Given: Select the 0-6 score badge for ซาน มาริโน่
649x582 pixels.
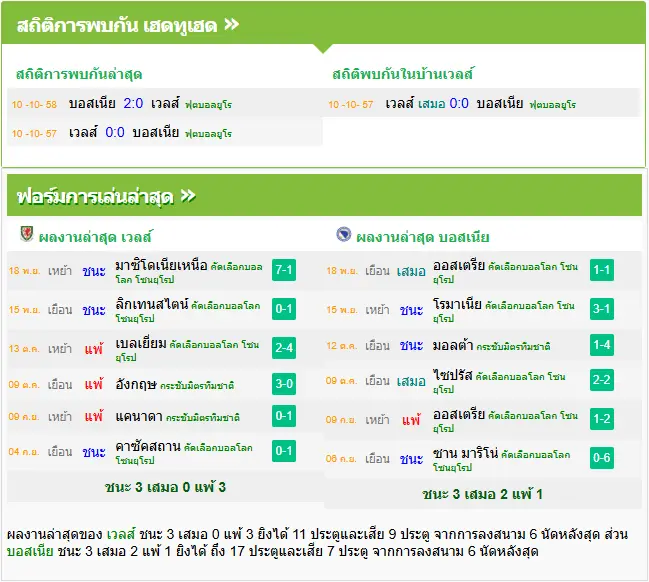Looking at the screenshot, I should 602,458.
